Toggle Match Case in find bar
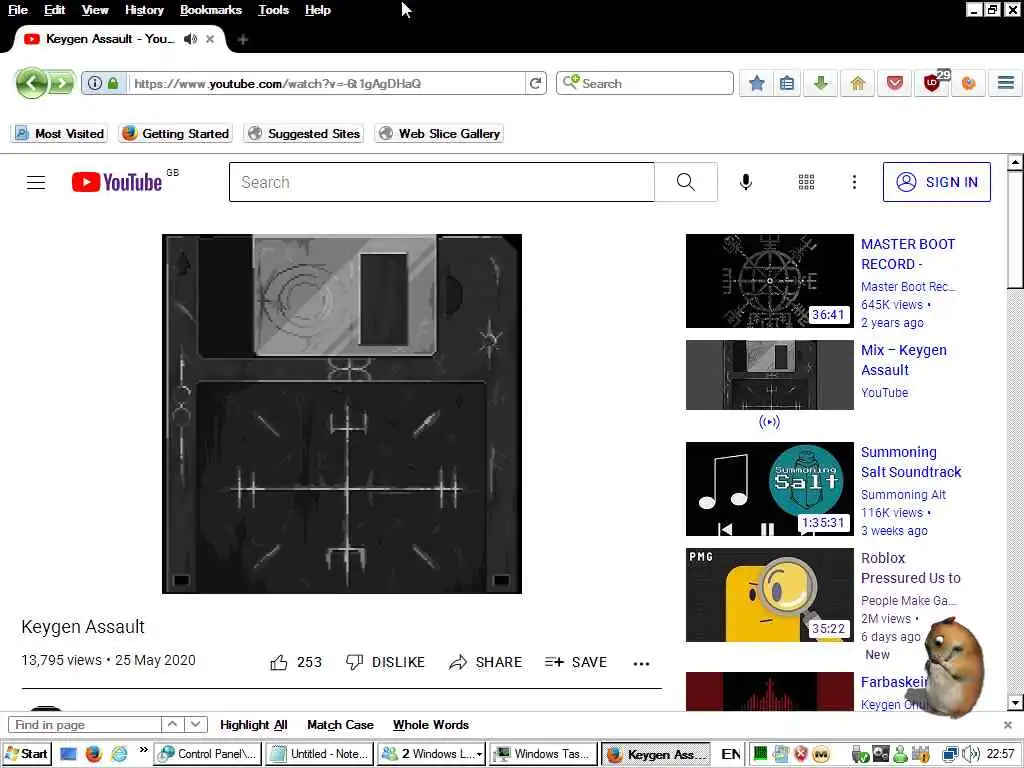Viewport: 1024px width, 768px height. pyautogui.click(x=340, y=725)
